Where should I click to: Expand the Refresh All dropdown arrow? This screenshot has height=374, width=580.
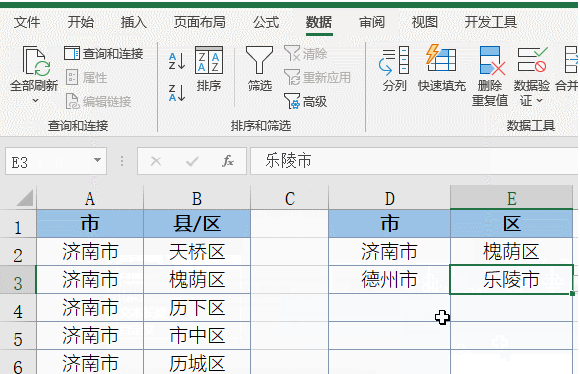36,100
